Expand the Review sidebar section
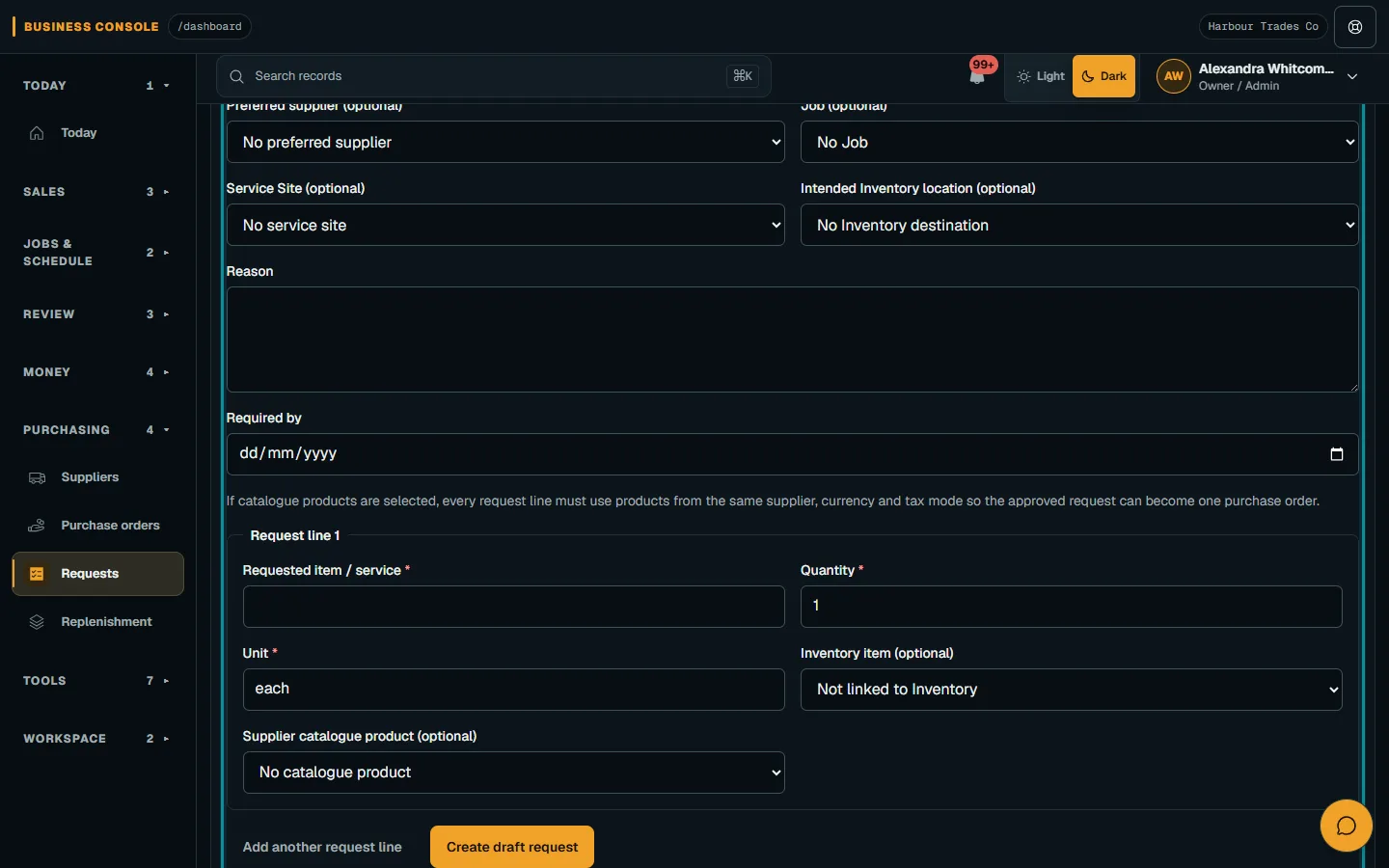The image size is (1389, 868). 96,314
